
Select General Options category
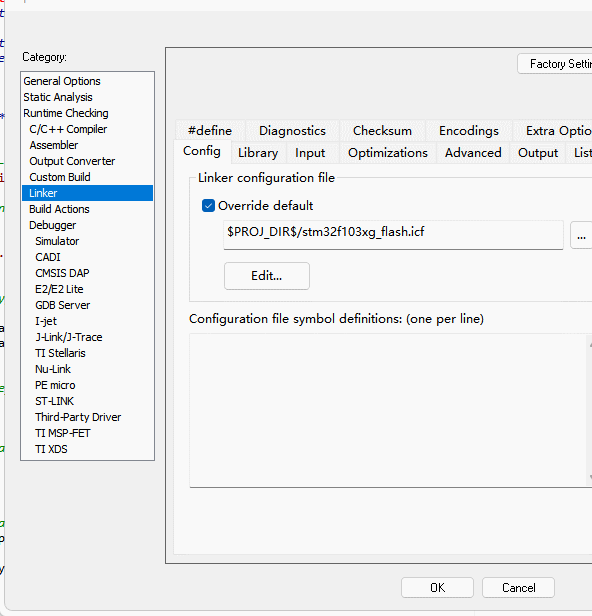pyautogui.click(x=87, y=81)
